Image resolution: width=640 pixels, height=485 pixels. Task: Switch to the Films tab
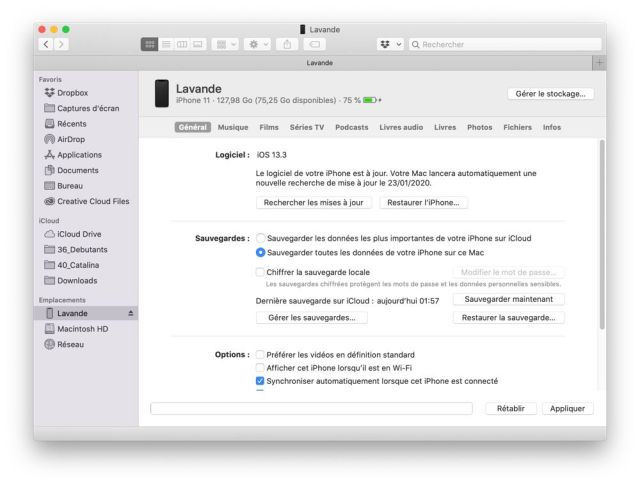click(x=269, y=127)
